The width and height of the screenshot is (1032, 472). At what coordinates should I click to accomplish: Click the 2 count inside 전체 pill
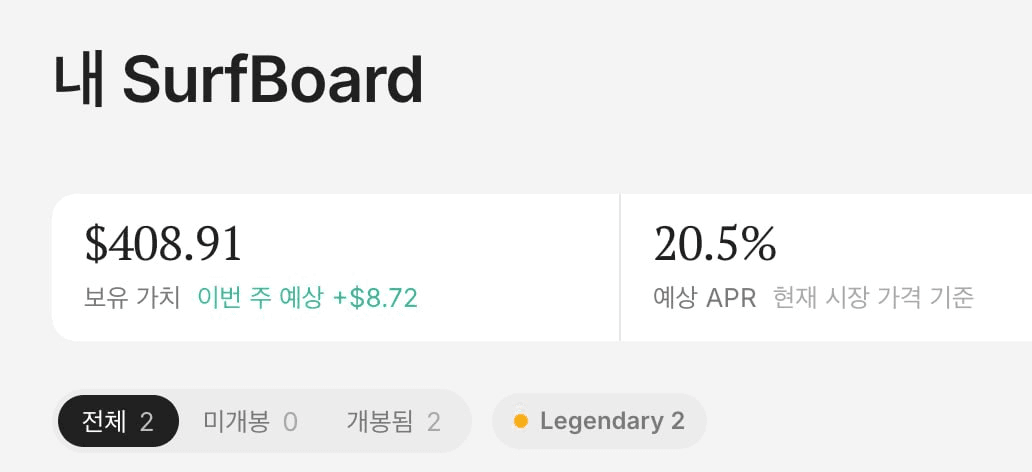[x=146, y=422]
